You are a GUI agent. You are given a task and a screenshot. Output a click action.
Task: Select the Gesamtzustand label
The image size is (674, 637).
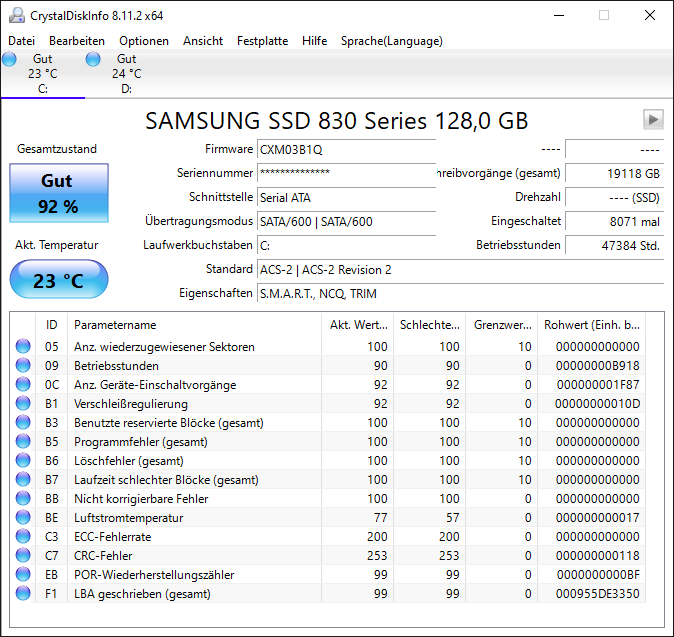pyautogui.click(x=57, y=149)
